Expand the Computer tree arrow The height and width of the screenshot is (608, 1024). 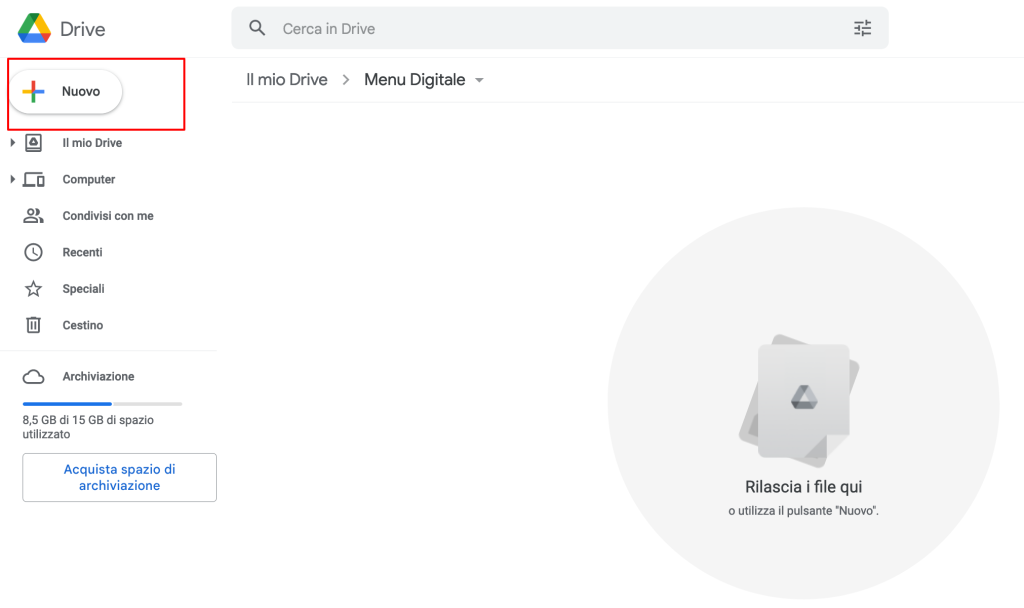(12, 180)
